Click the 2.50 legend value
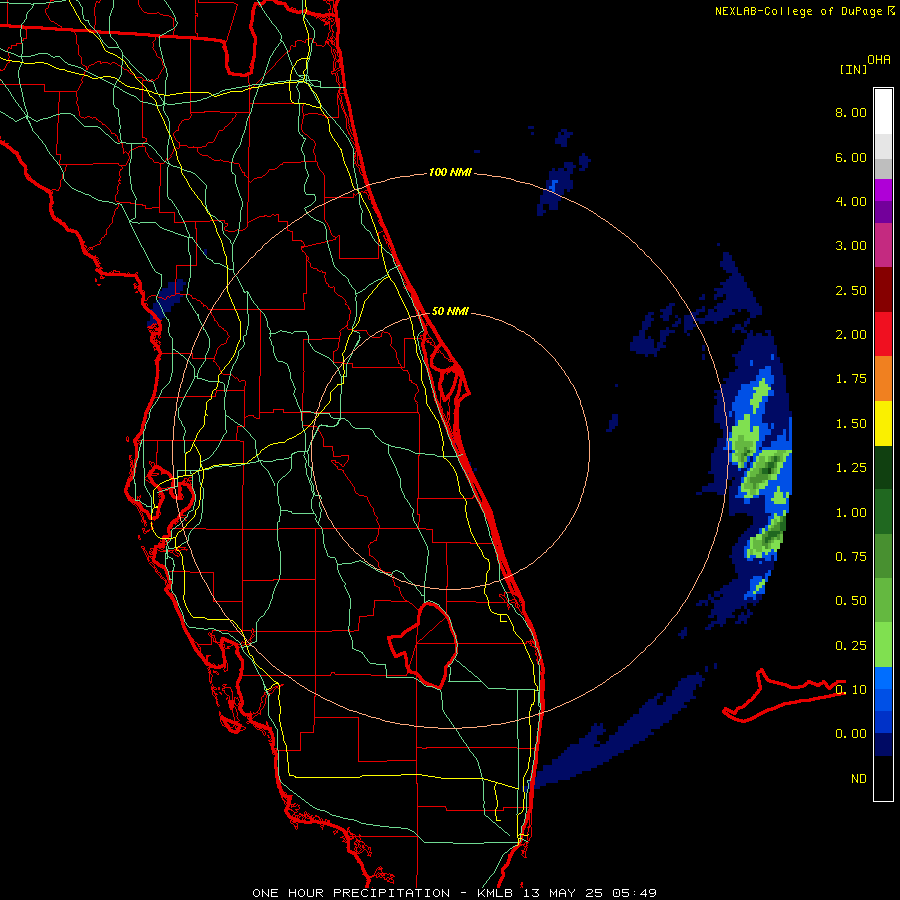 coord(851,290)
